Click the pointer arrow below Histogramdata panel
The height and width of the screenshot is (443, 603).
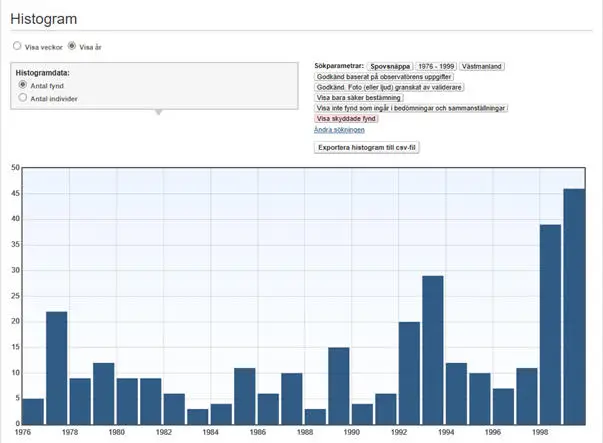coord(155,112)
